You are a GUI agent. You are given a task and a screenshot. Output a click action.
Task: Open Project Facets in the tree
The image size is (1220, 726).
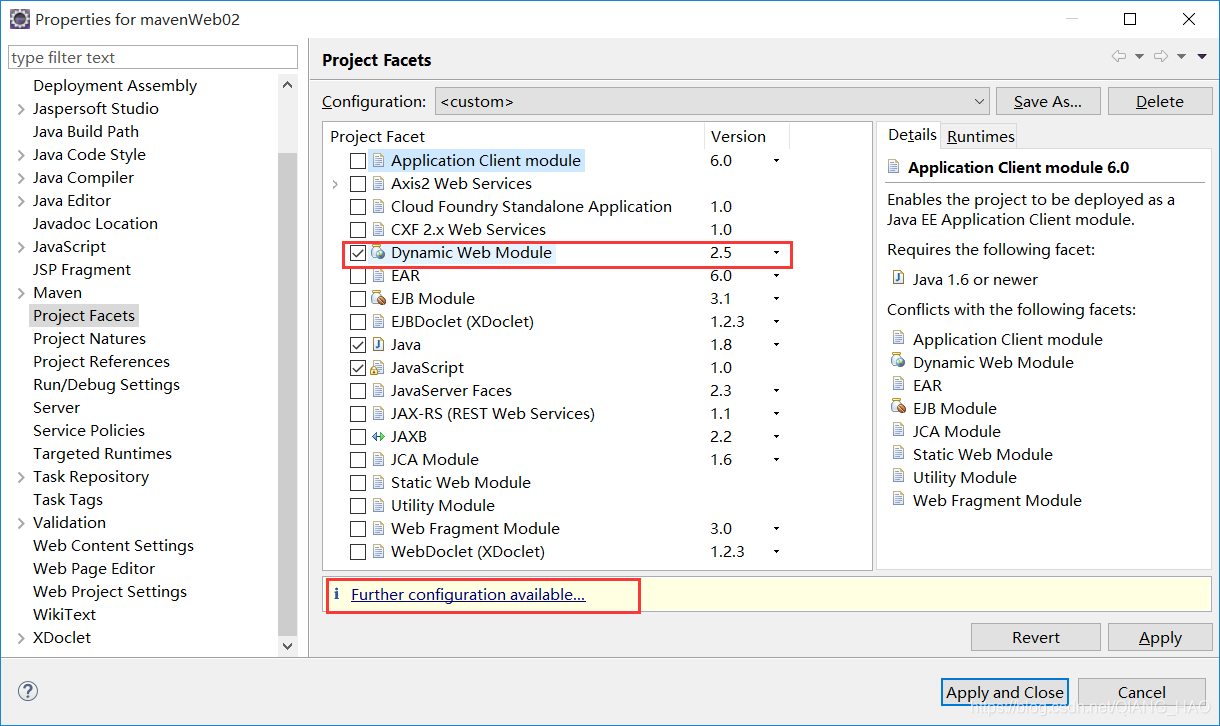coord(84,316)
